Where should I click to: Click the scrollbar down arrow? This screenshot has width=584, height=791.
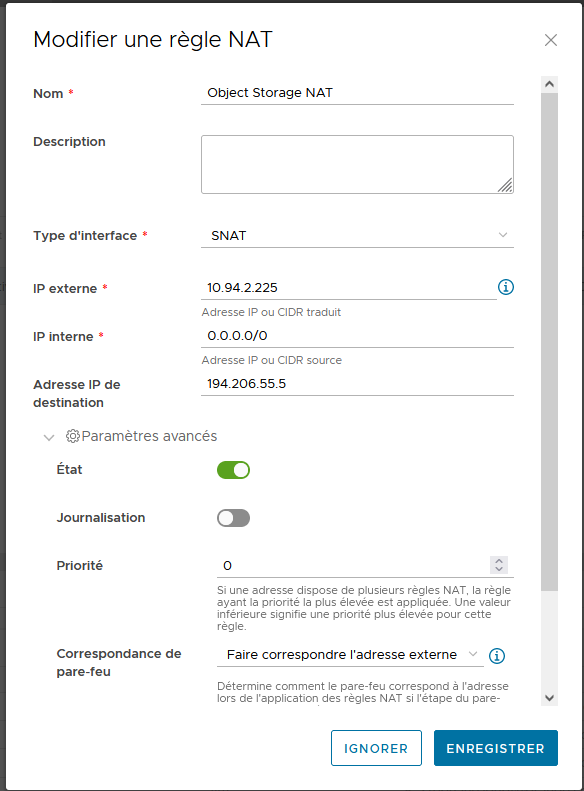[x=549, y=698]
